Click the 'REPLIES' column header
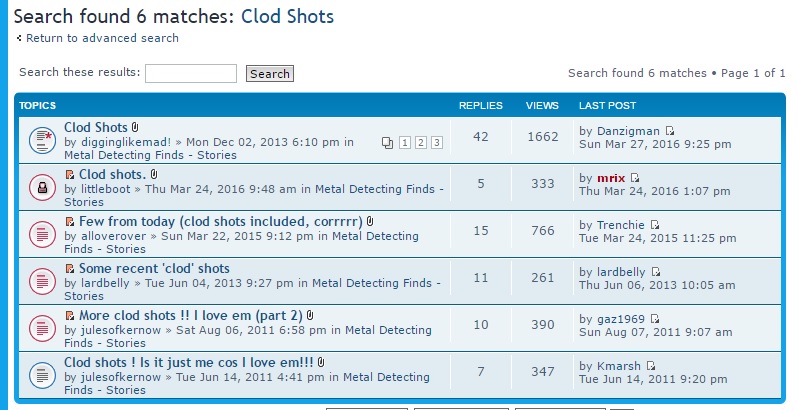Viewport: 798px width, 410px height. (481, 106)
